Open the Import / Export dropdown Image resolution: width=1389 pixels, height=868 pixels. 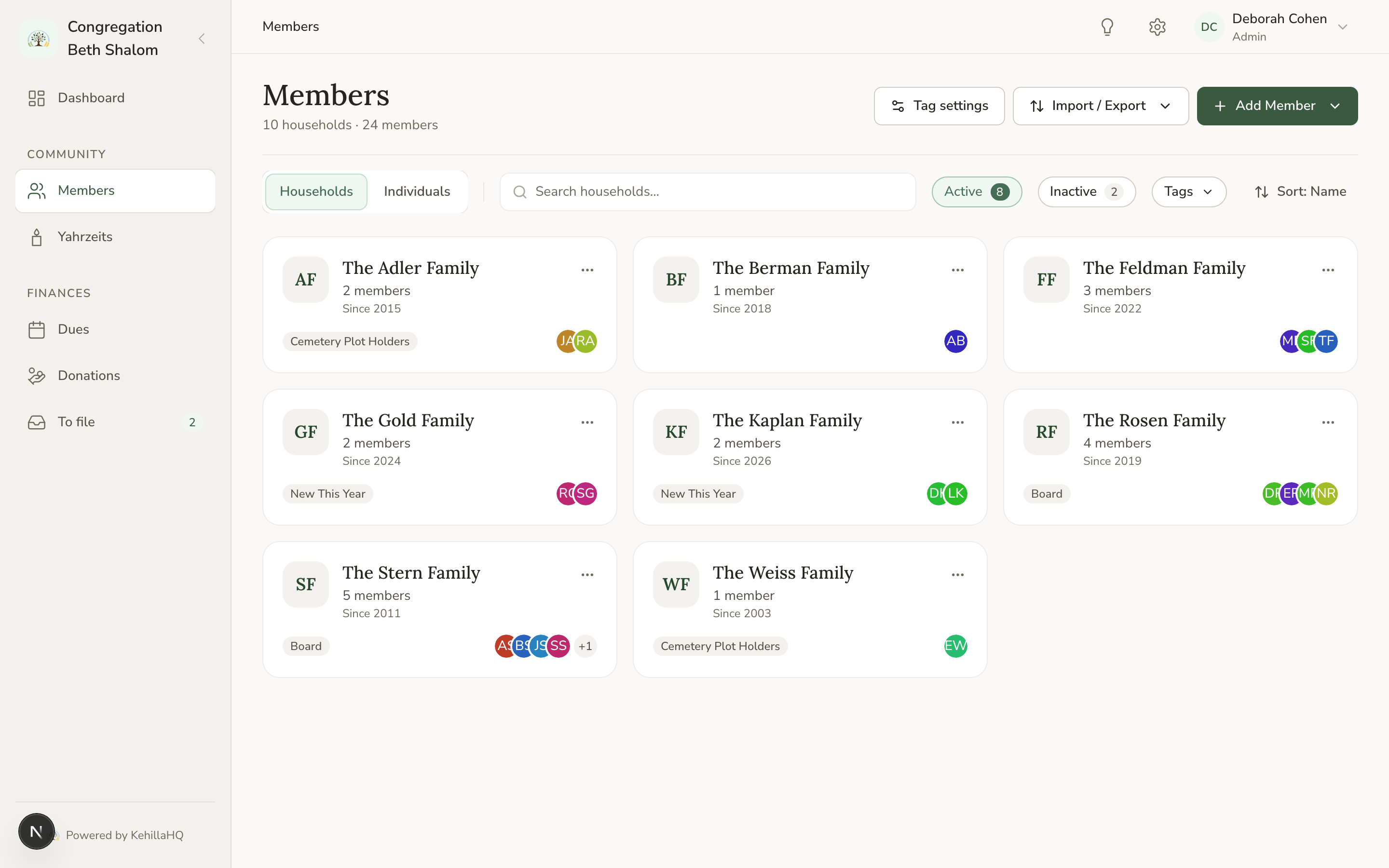click(1100, 106)
